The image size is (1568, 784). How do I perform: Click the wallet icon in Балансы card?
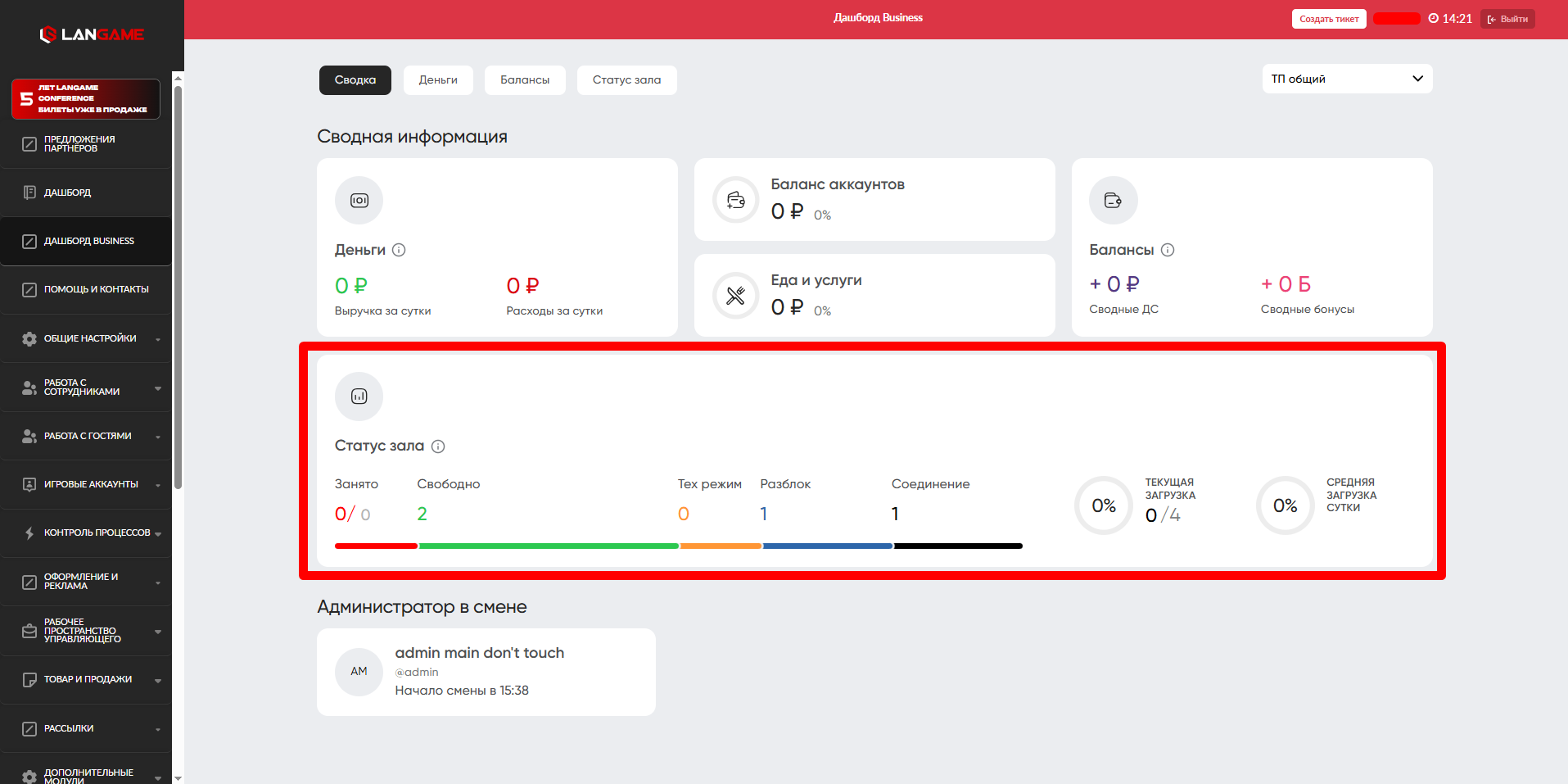coord(1113,201)
